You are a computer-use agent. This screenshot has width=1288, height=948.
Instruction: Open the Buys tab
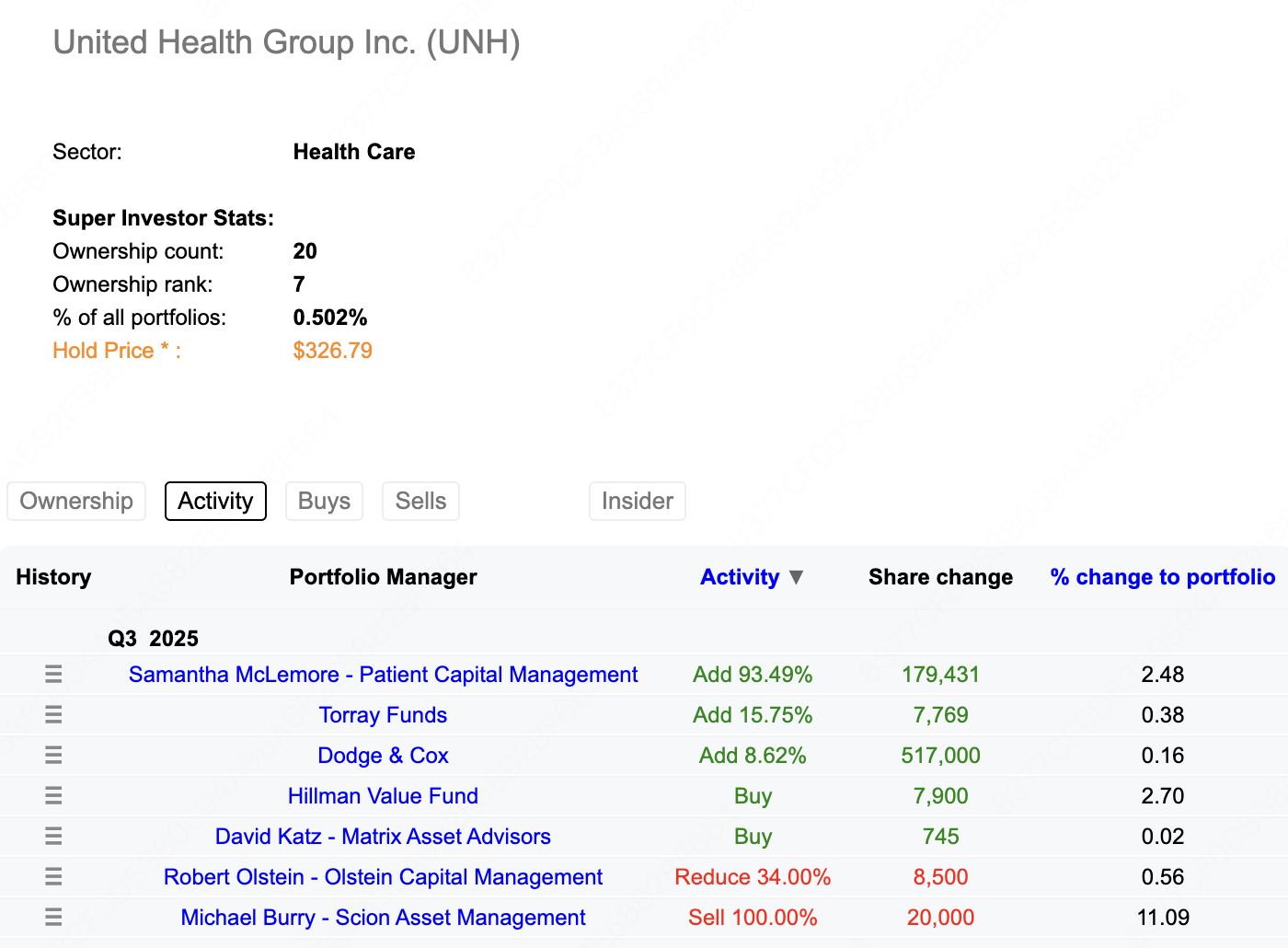point(324,502)
